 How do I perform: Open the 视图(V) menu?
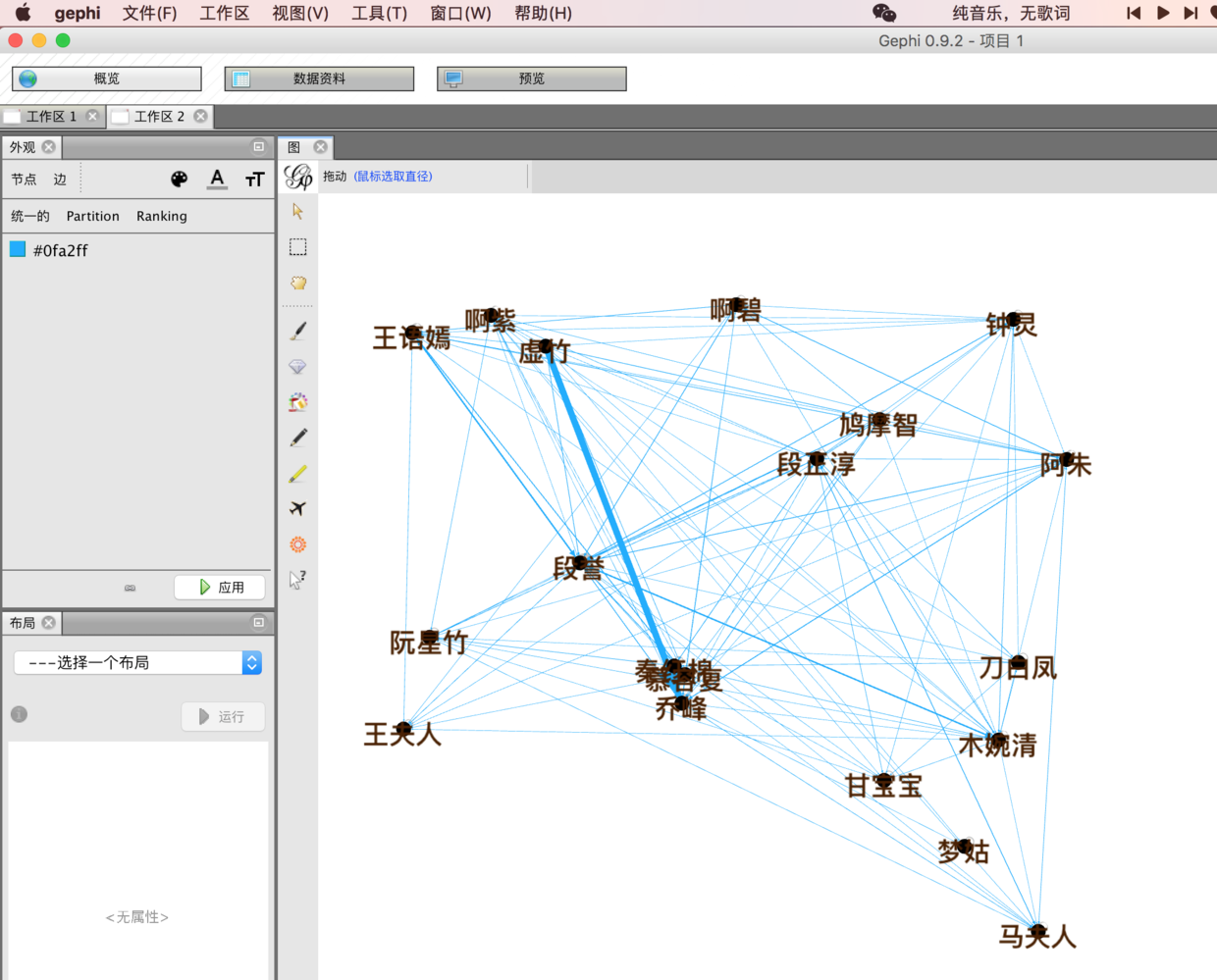point(300,13)
